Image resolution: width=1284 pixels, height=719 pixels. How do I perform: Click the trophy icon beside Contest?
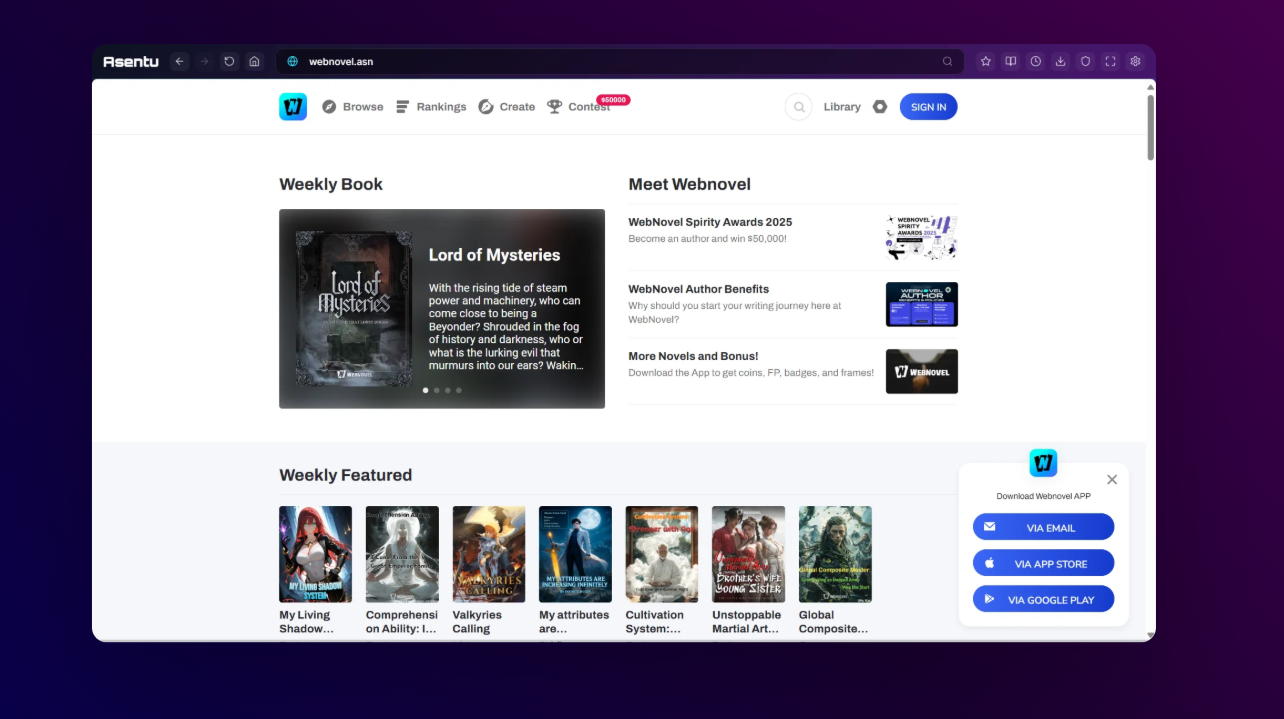[x=555, y=107]
